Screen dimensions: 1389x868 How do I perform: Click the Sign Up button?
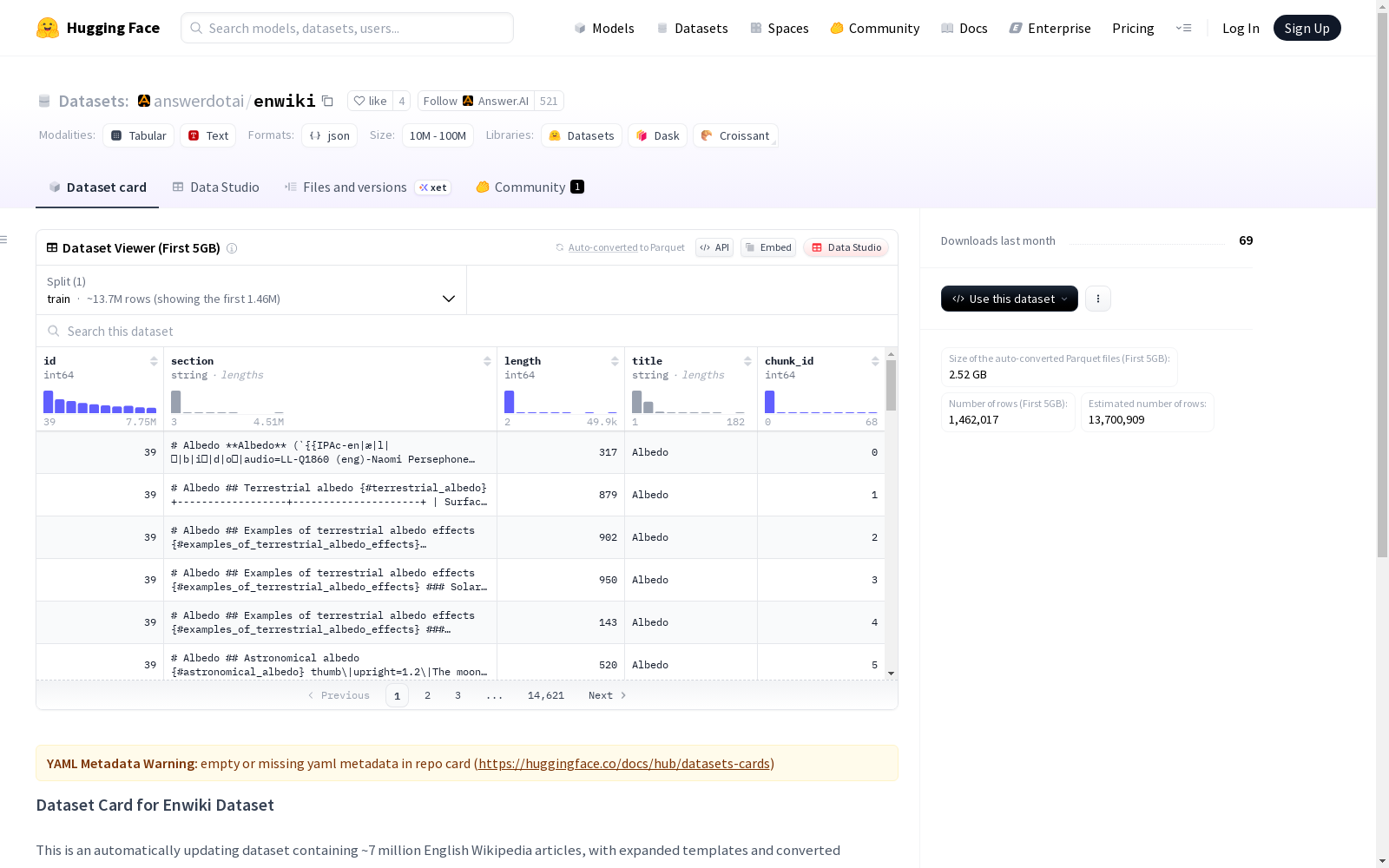click(x=1307, y=28)
